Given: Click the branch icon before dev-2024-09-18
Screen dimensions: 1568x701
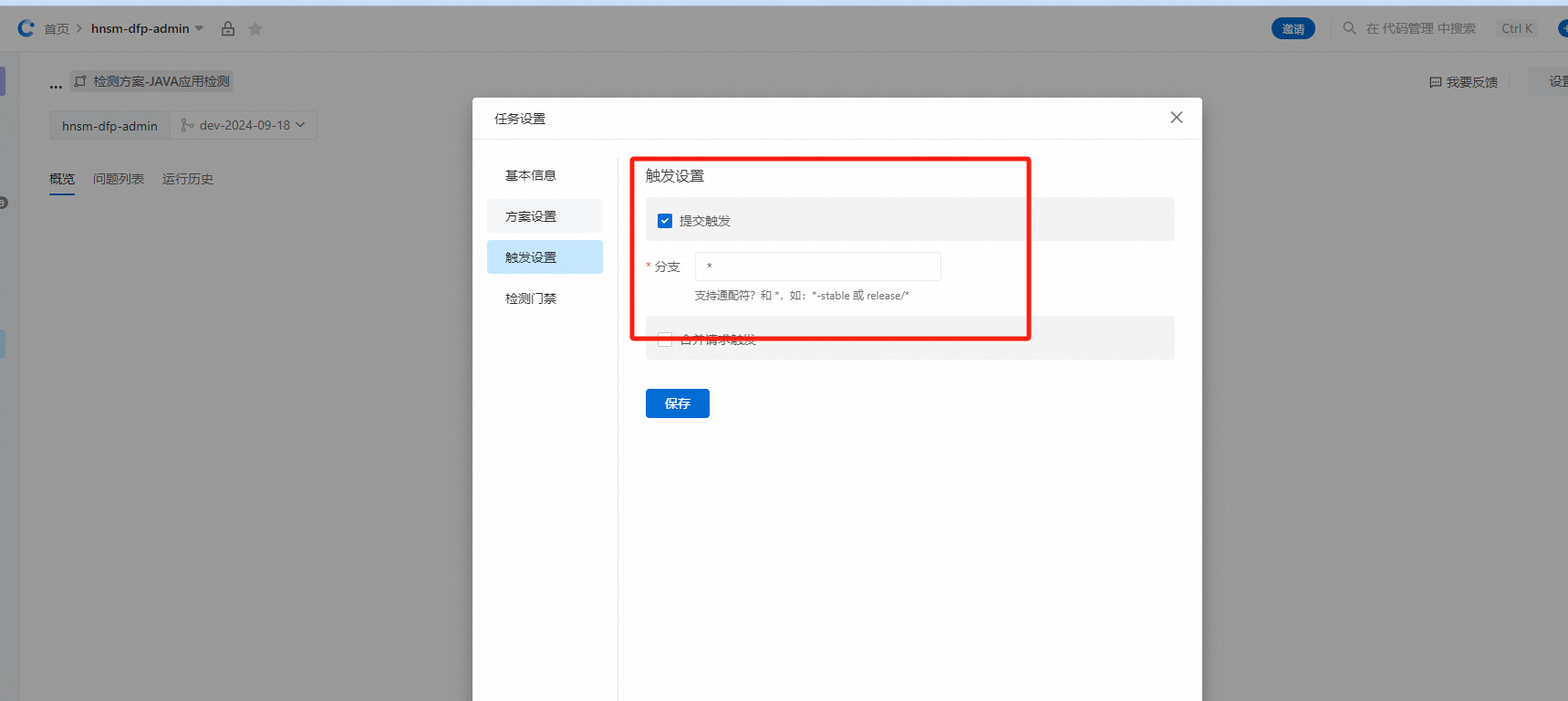Looking at the screenshot, I should pos(187,125).
